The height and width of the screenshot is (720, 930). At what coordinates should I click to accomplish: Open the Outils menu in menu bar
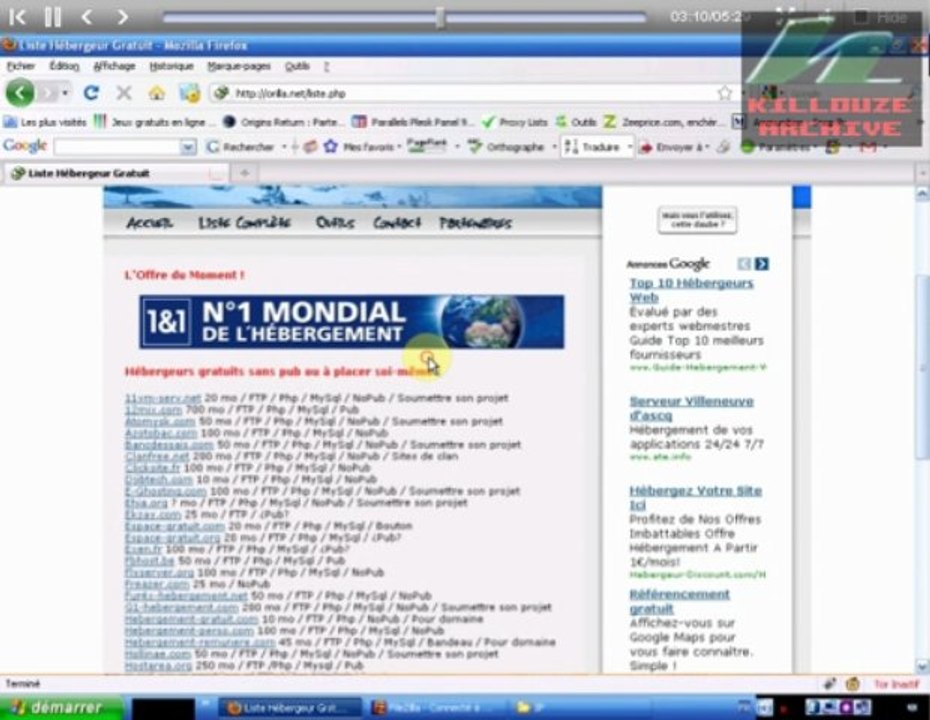pos(297,66)
